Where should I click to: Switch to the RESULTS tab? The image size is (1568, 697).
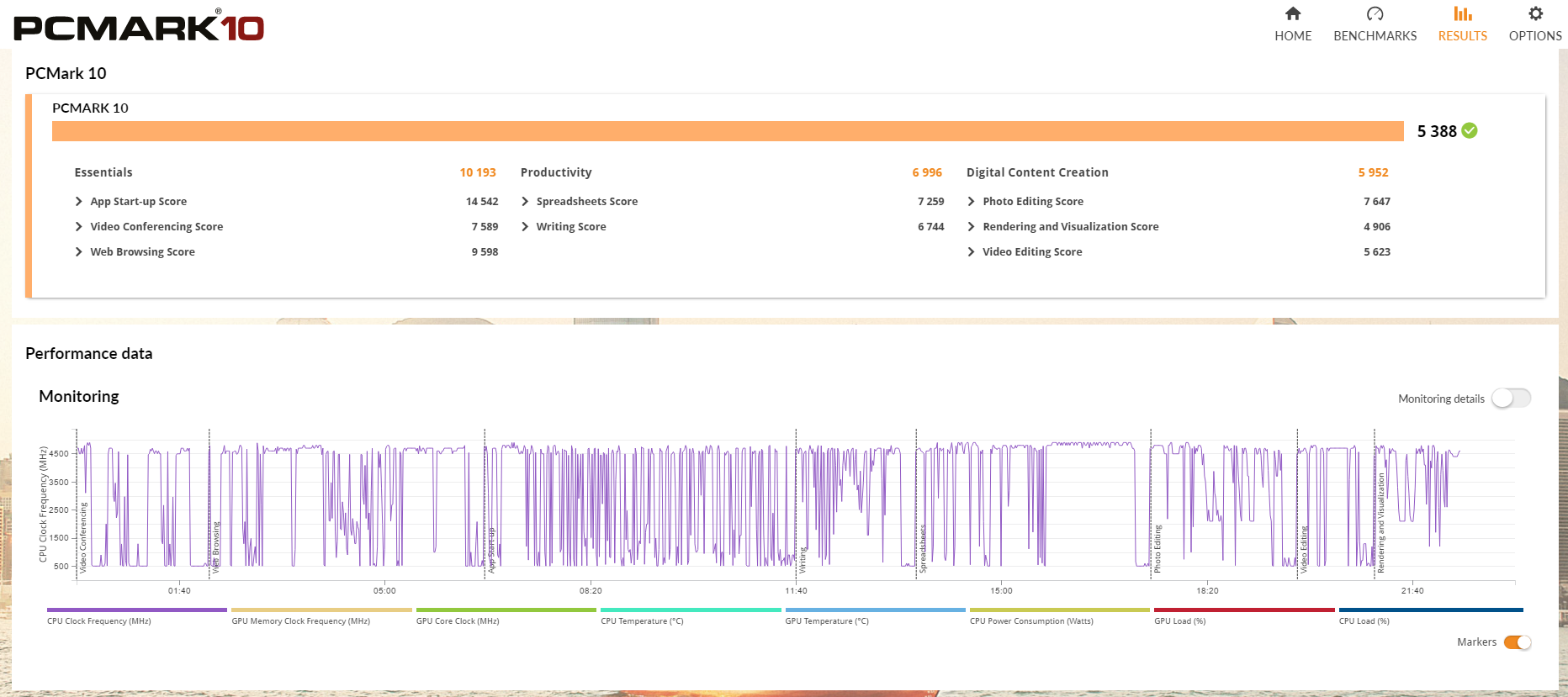coord(1463,25)
